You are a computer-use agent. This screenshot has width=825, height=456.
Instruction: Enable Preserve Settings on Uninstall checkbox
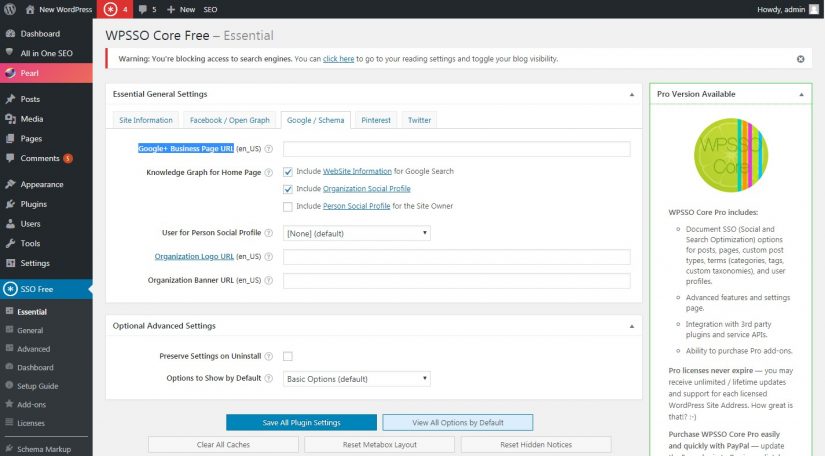coord(288,356)
